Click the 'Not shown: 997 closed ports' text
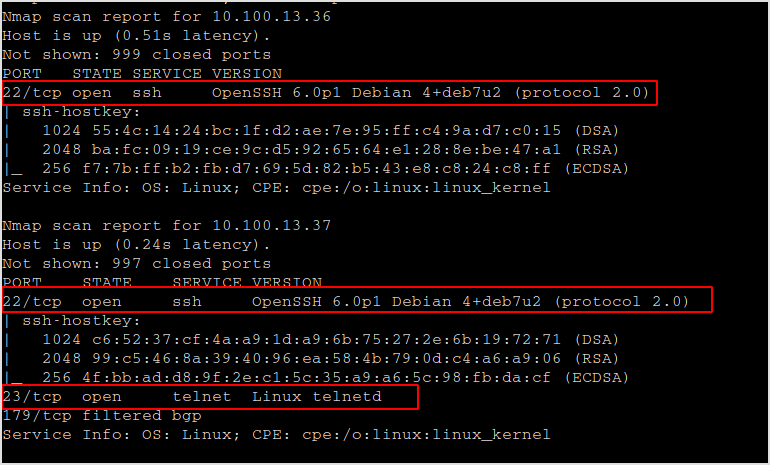The height and width of the screenshot is (465, 770). 137,264
